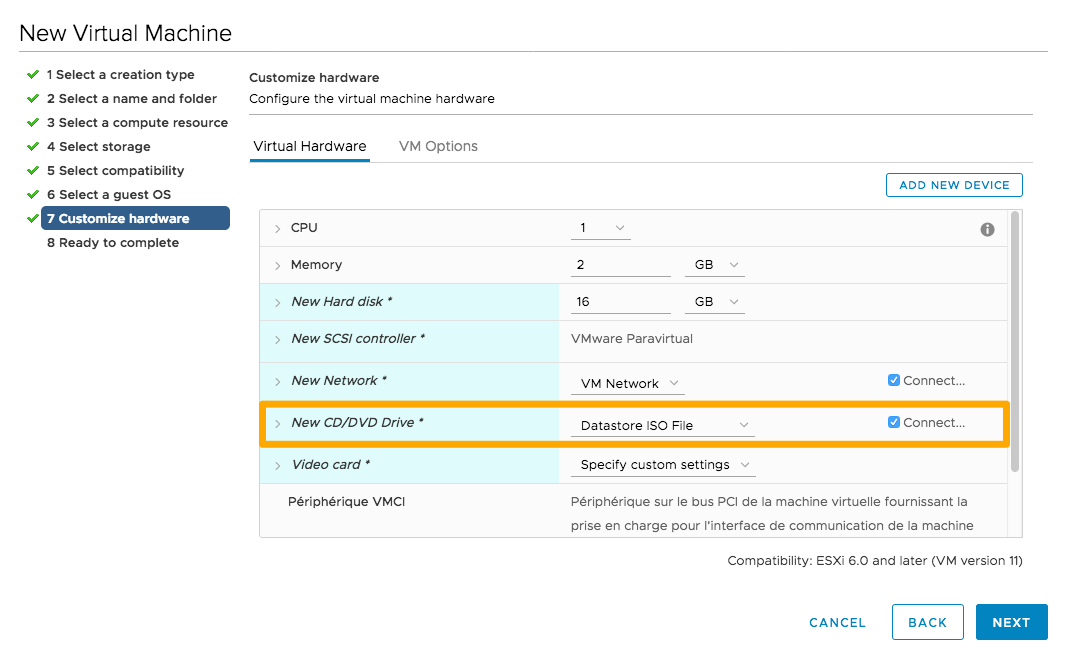Toggle Connect checkbox for CD/DVD Drive

click(894, 422)
